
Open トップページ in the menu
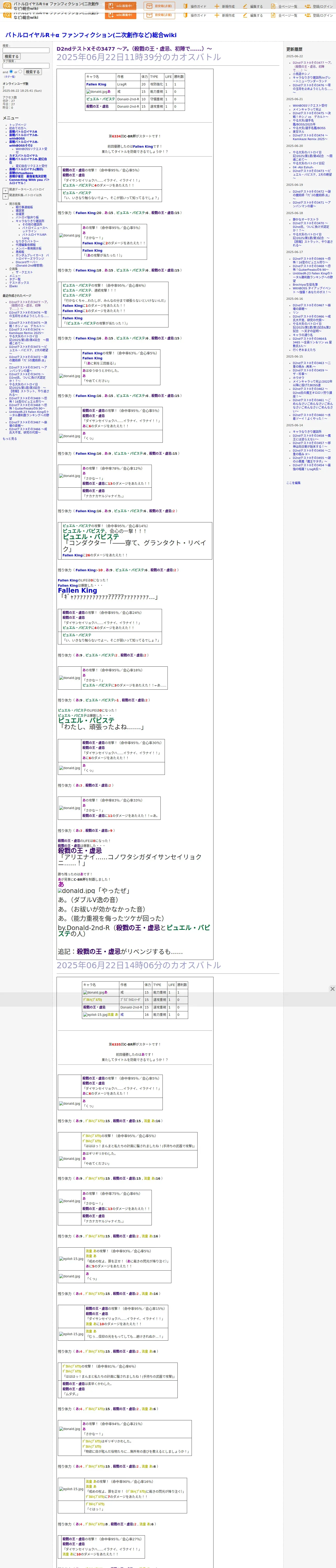pos(18,125)
